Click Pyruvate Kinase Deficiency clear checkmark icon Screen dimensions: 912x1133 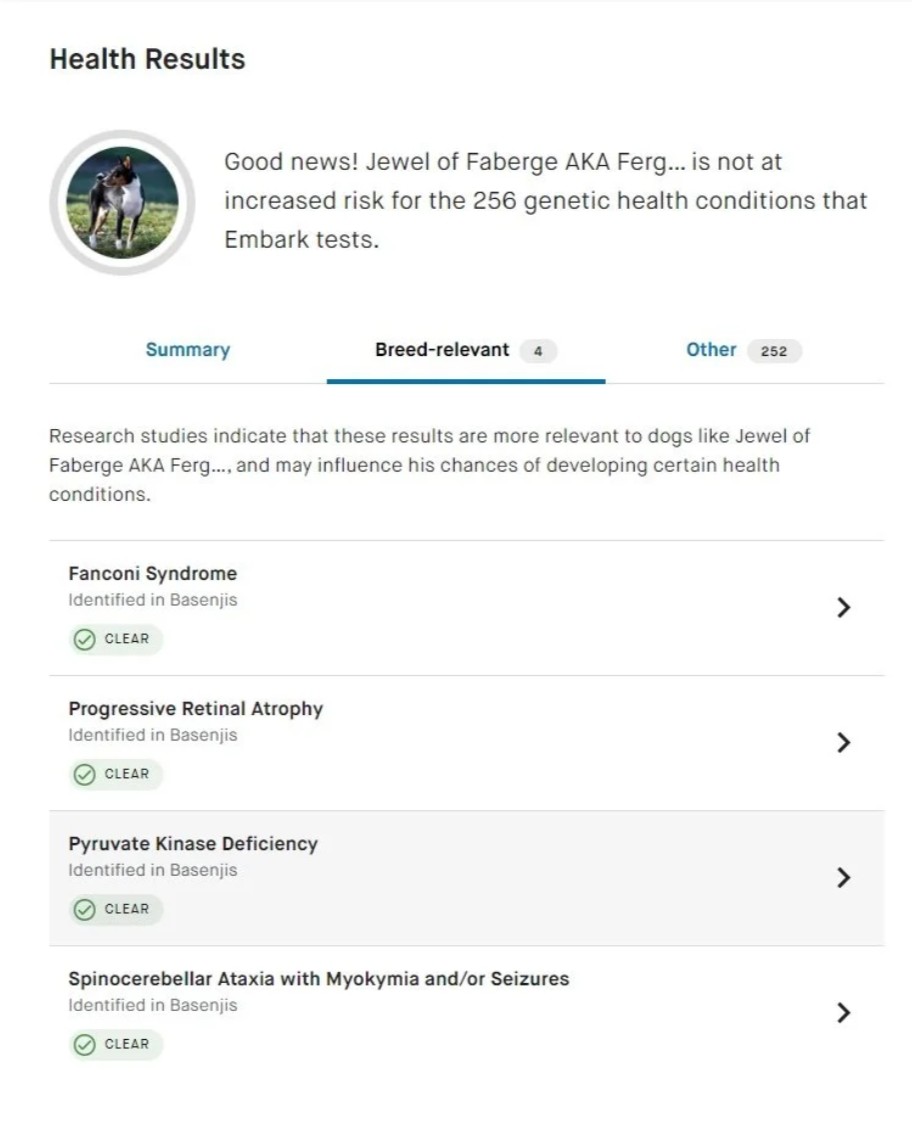[x=85, y=909]
